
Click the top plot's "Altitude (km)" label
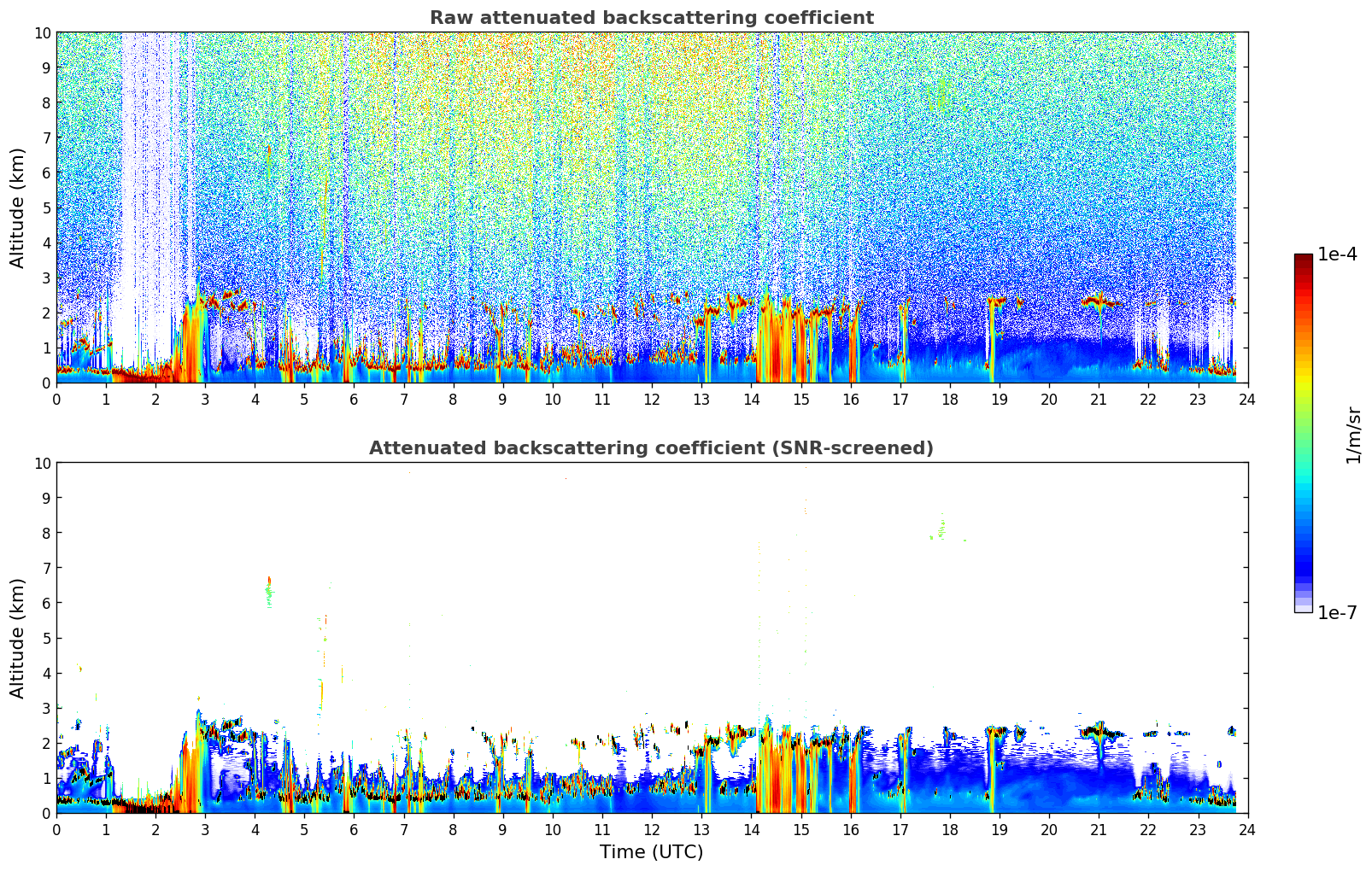(x=18, y=208)
